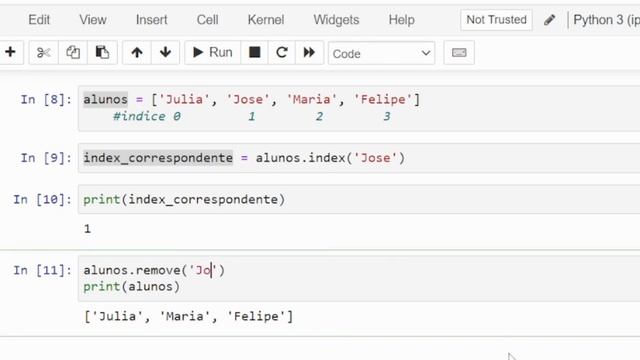Open the Cell menu
640x360 pixels.
207,20
